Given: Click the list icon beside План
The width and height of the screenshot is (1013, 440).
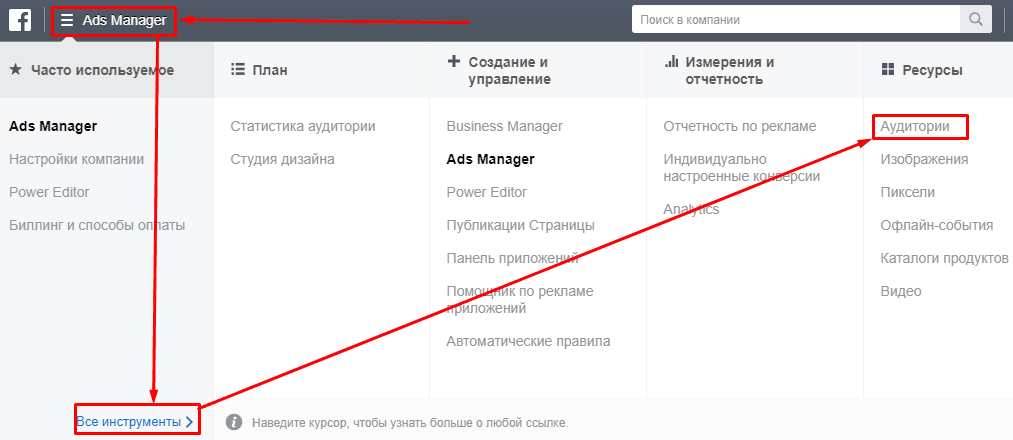Looking at the screenshot, I should click(237, 70).
